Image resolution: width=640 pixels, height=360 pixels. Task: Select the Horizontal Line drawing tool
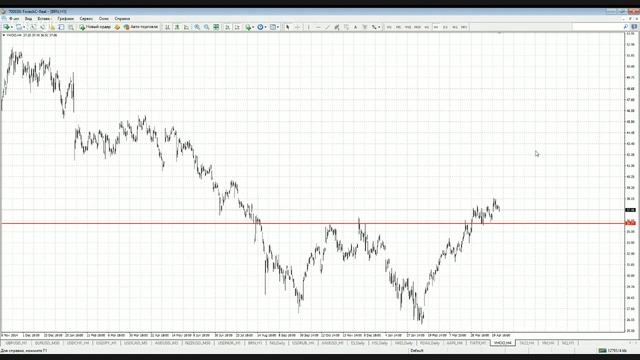click(318, 27)
